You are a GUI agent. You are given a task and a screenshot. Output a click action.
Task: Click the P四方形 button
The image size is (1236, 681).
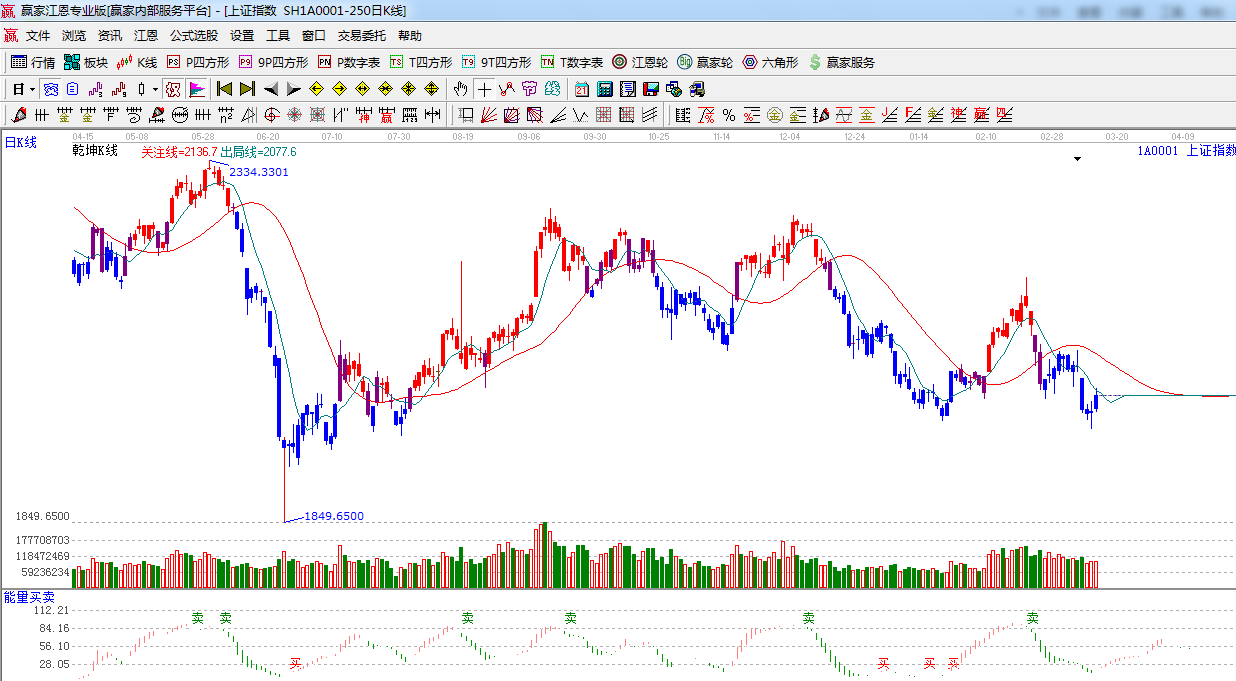point(198,62)
